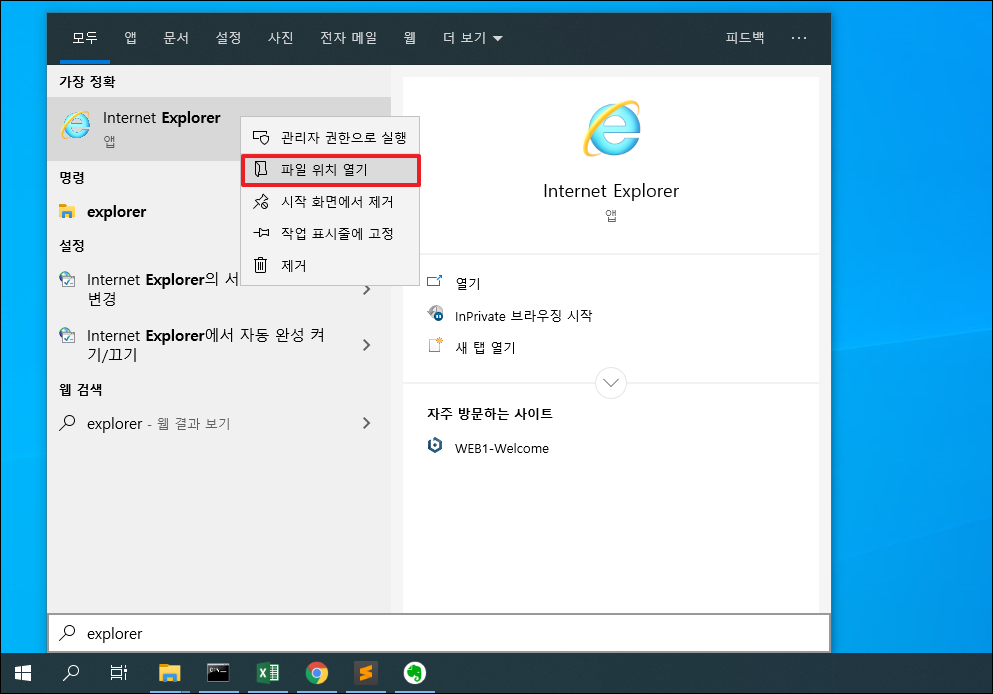Click the magnifier icon in the search box
This screenshot has width=993, height=694.
point(67,633)
